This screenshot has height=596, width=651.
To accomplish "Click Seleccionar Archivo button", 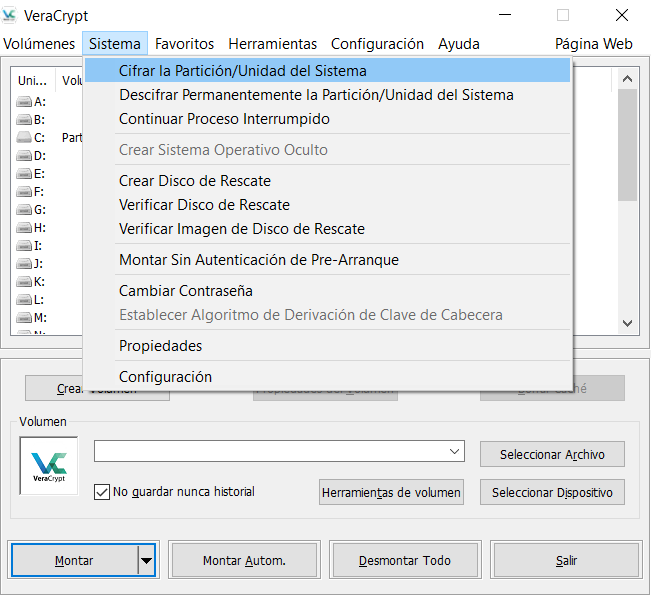I will pos(552,454).
